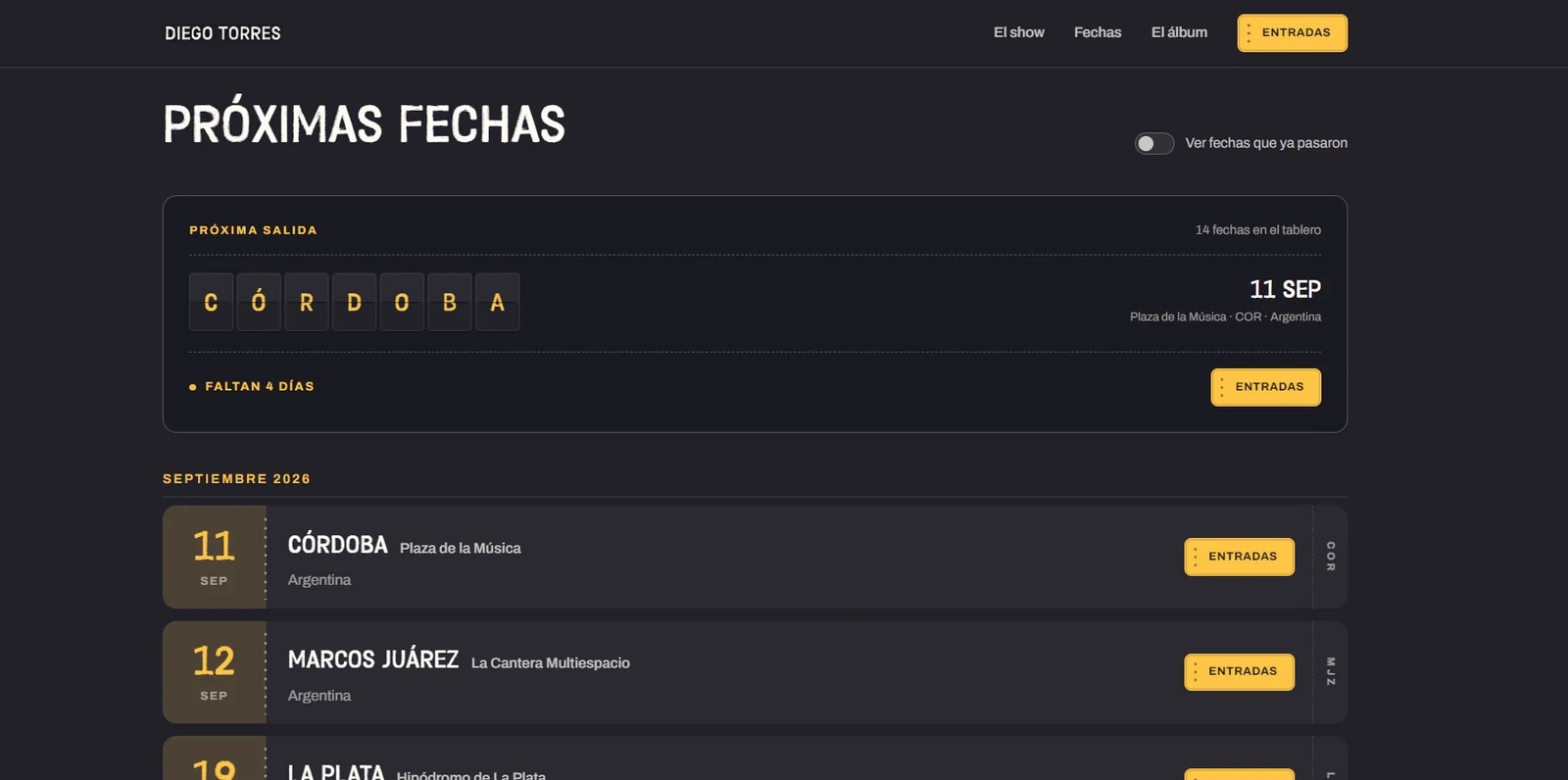1568x780 pixels.
Task: Toggle Ver fechas que ya pasaron switch
Action: 1154,143
